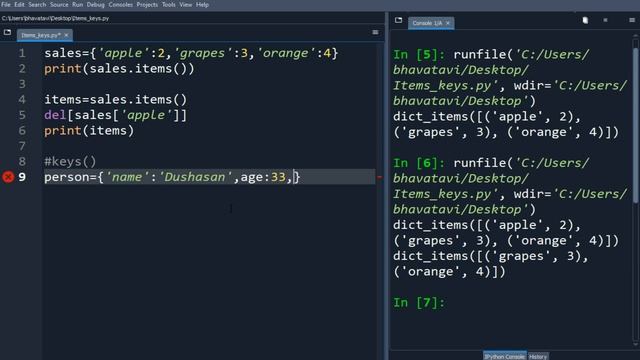The image size is (640, 360).
Task: Open the Debug menu
Action: (x=96, y=4)
